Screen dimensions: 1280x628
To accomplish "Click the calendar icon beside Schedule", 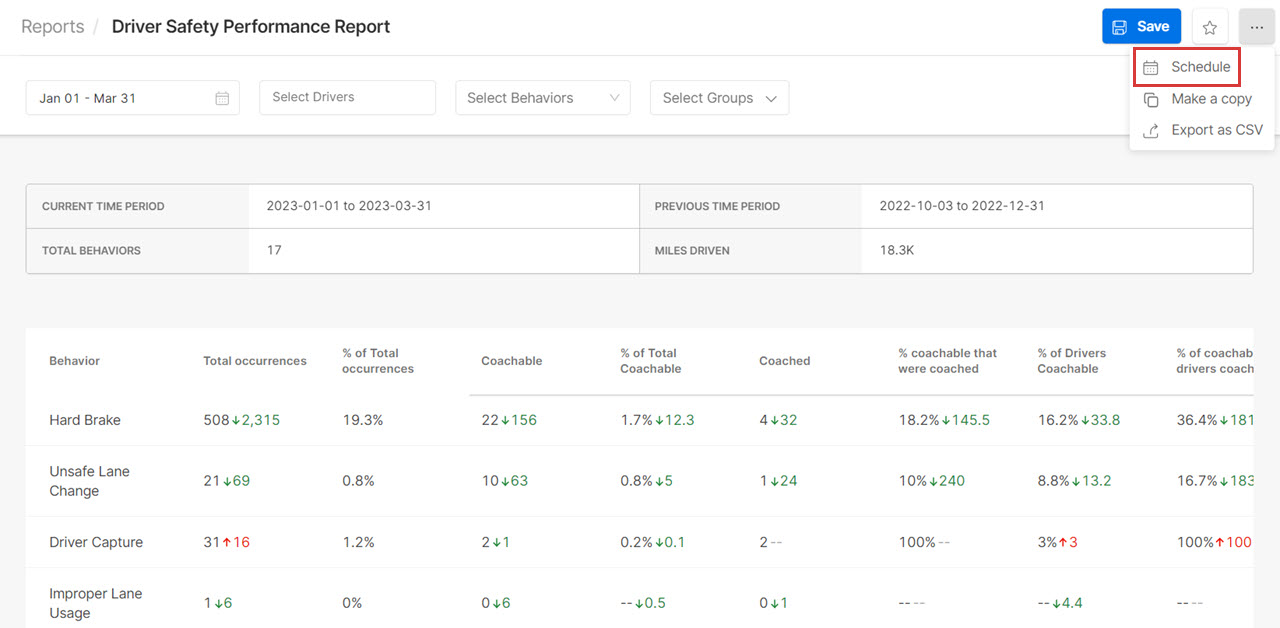I will point(1152,66).
